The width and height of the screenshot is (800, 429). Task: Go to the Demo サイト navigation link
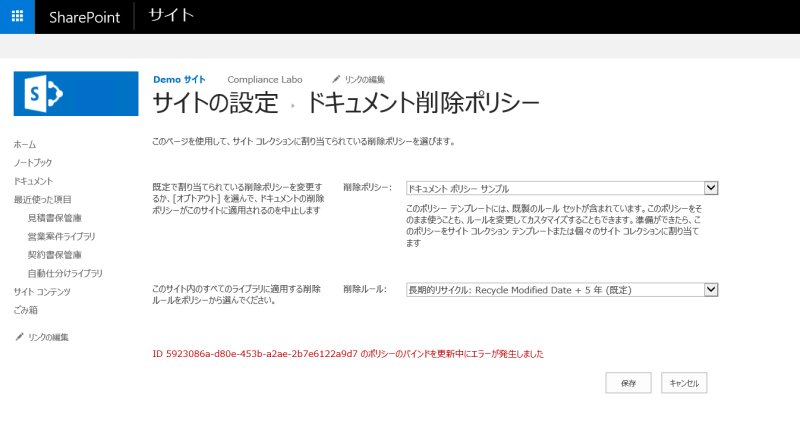pyautogui.click(x=179, y=80)
